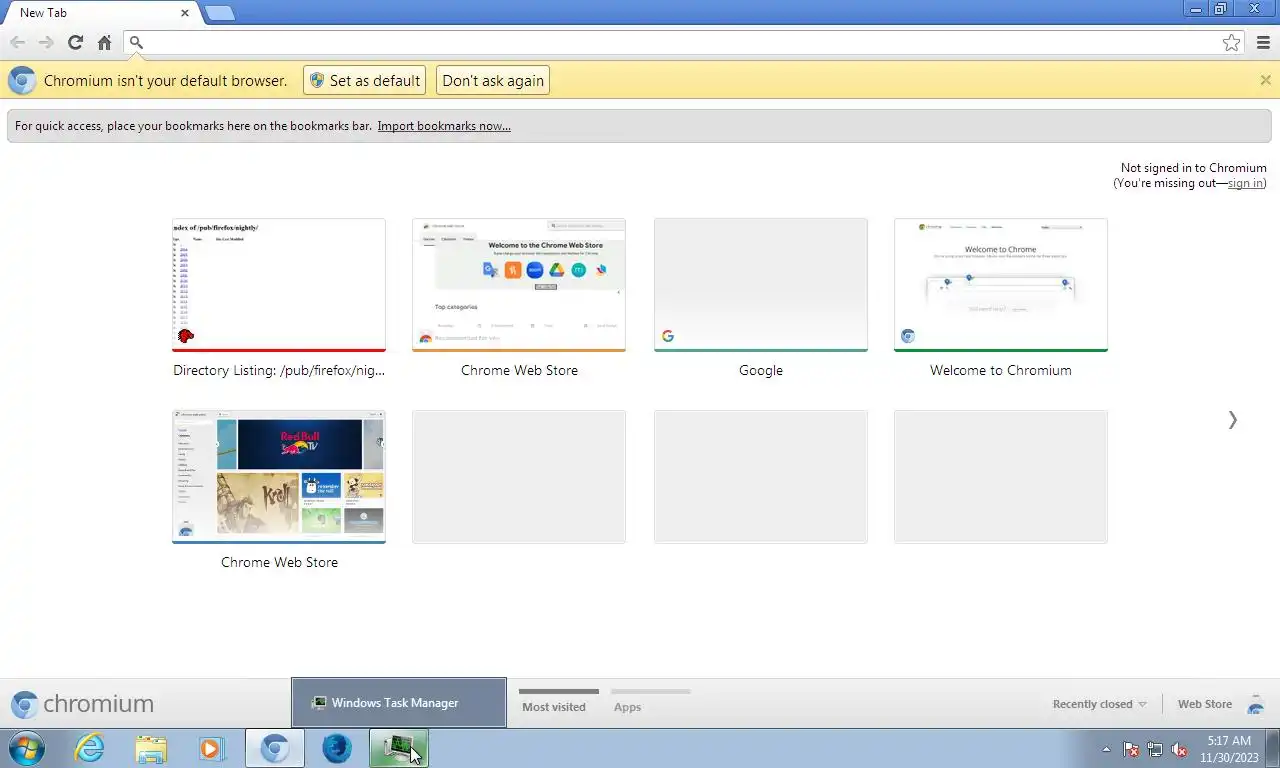Show the next page of thumbnails

pyautogui.click(x=1233, y=420)
